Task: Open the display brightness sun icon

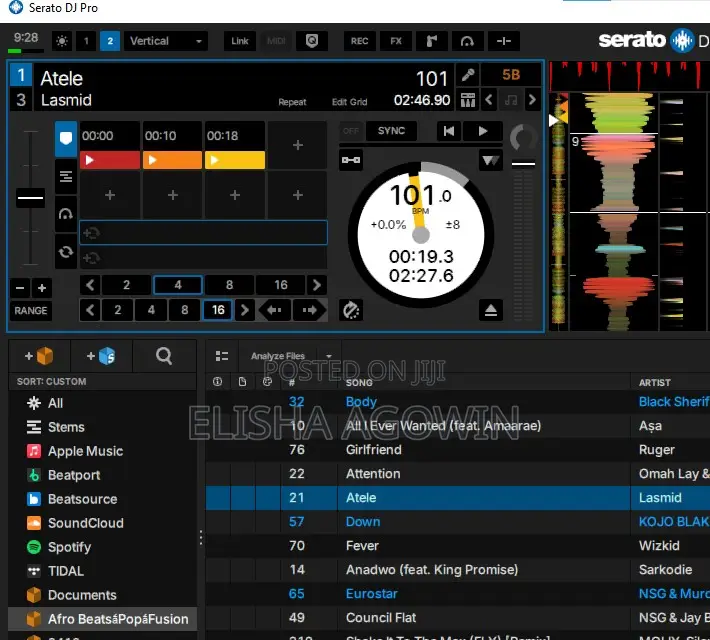Action: [62, 41]
